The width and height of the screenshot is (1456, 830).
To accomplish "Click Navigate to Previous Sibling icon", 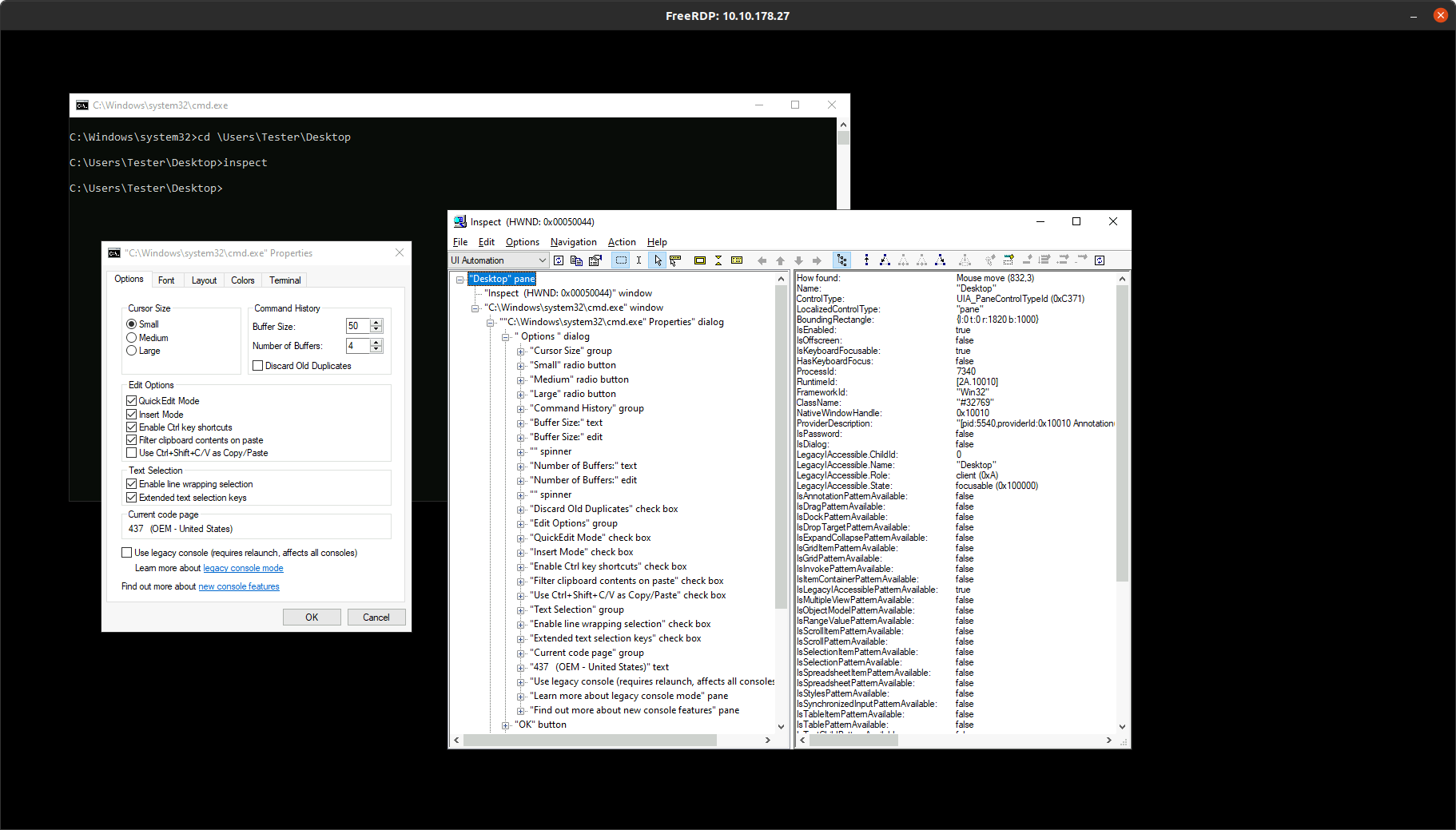I will click(903, 260).
